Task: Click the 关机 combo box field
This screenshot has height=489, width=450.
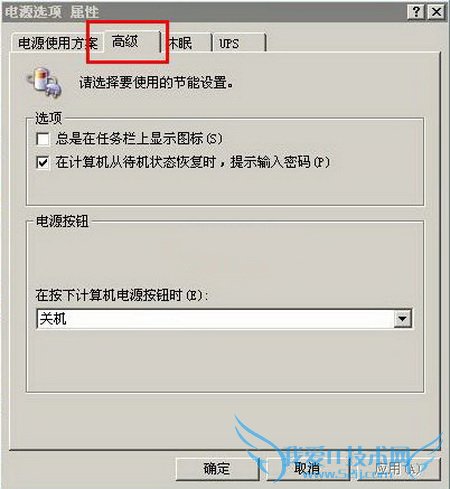Action: (224, 319)
